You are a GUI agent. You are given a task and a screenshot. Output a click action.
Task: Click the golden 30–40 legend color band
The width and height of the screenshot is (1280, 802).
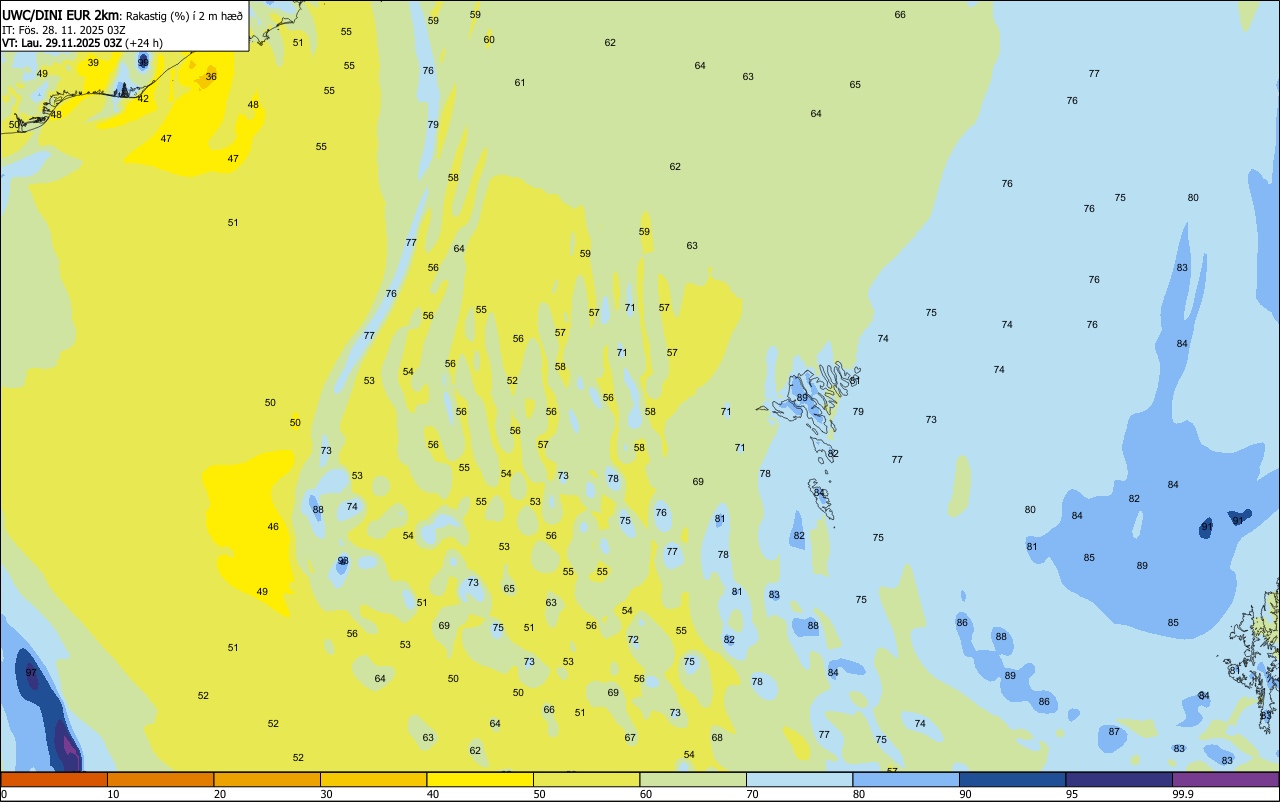(x=374, y=779)
